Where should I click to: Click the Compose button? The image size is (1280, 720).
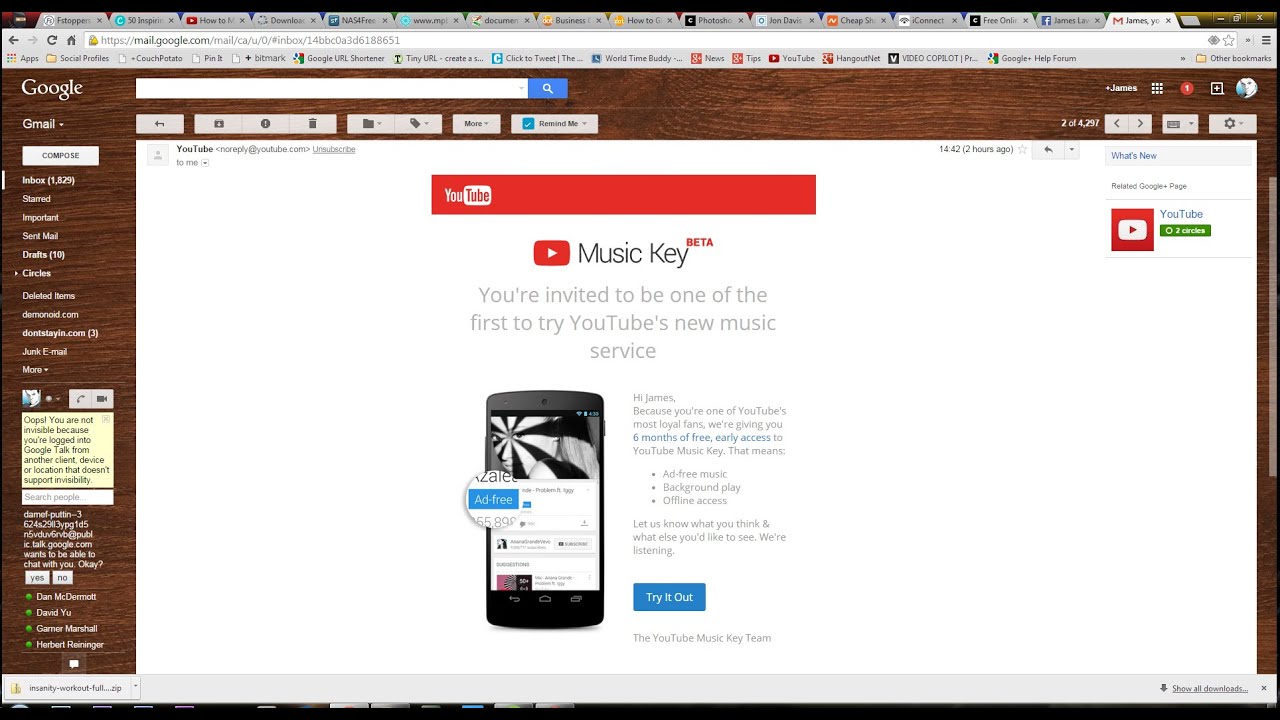point(60,155)
